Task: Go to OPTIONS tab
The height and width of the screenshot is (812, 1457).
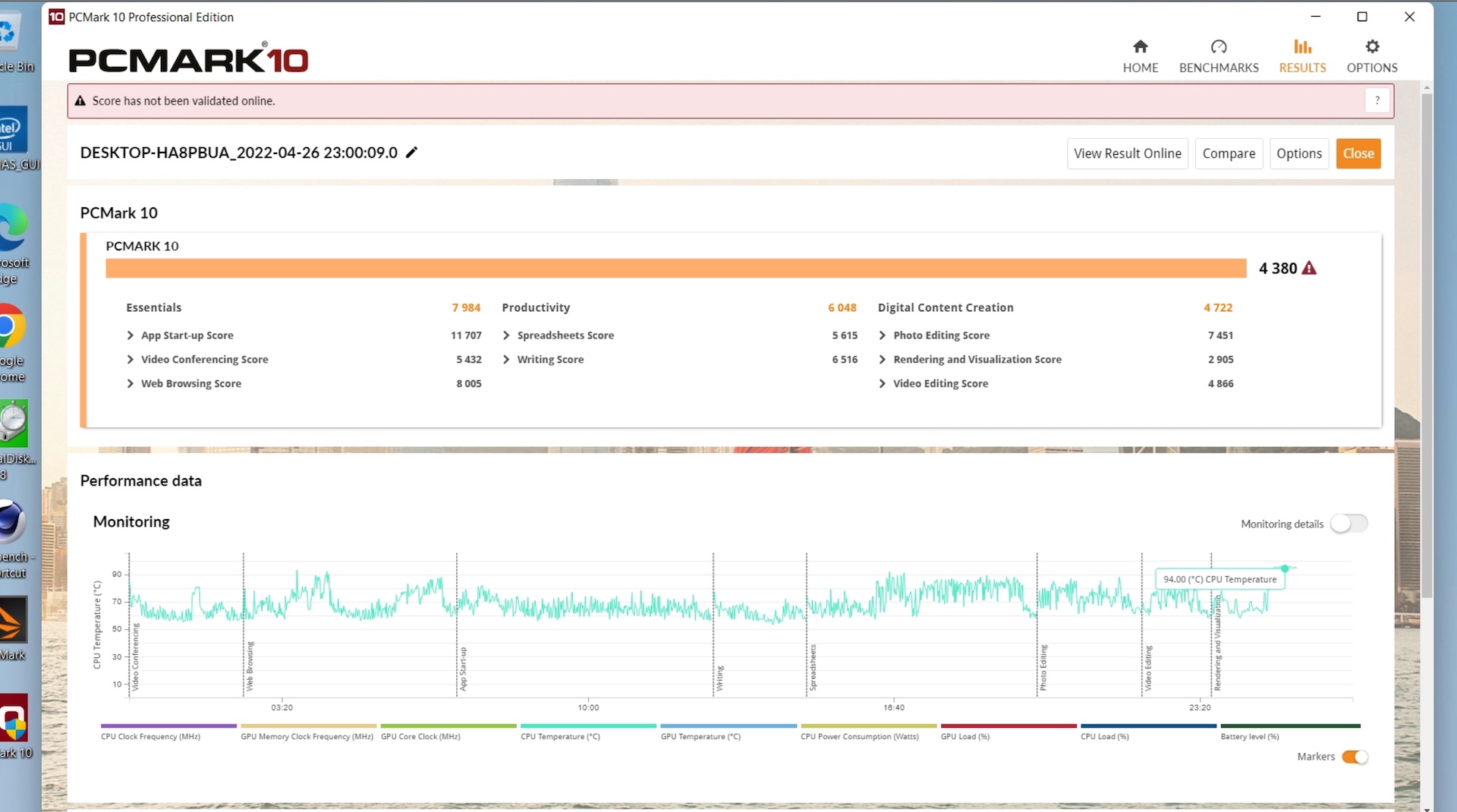Action: pos(1372,56)
